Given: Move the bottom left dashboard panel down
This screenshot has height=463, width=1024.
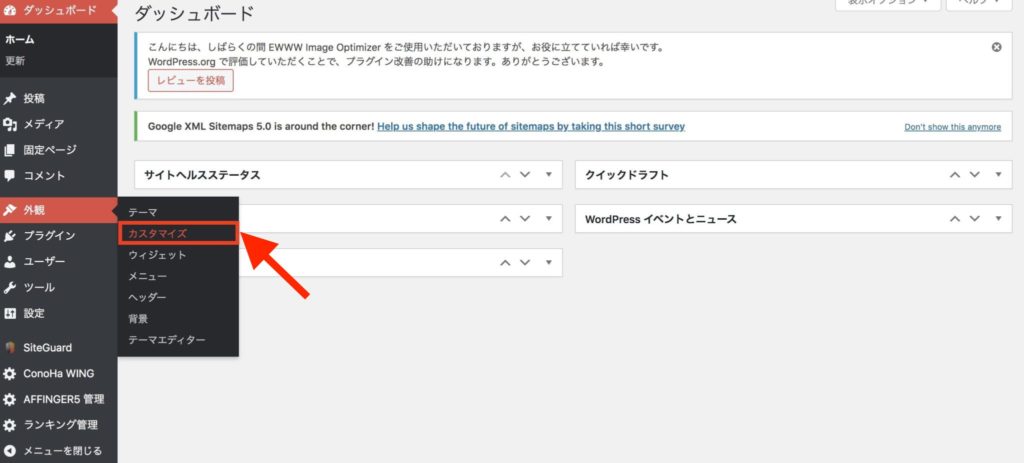Looking at the screenshot, I should (x=524, y=263).
